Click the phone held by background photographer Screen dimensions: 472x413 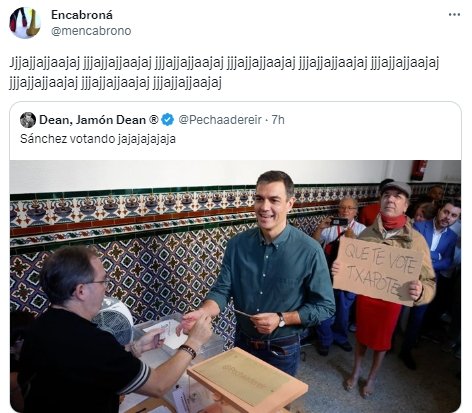coord(339,222)
